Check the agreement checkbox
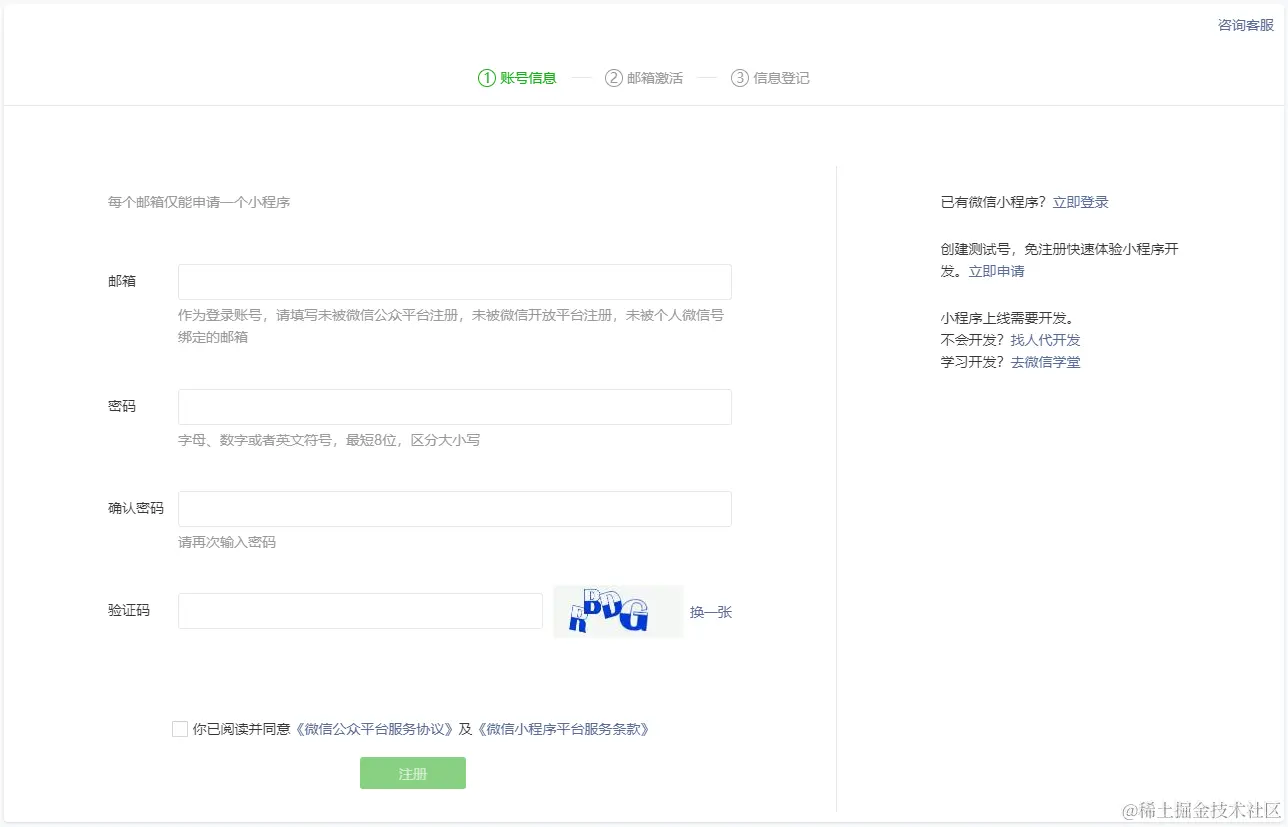 point(180,729)
